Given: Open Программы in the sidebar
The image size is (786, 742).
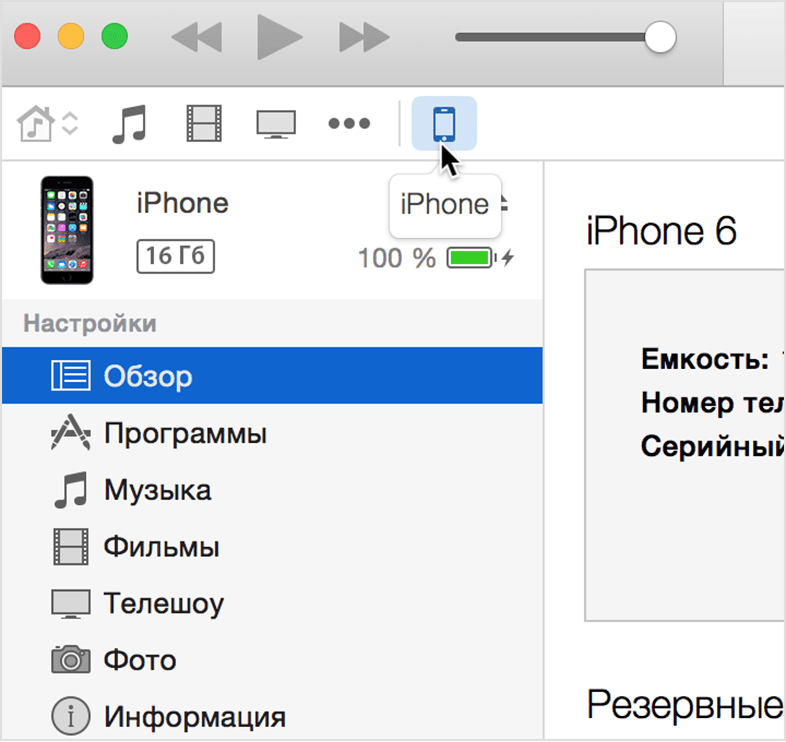Looking at the screenshot, I should (272, 433).
